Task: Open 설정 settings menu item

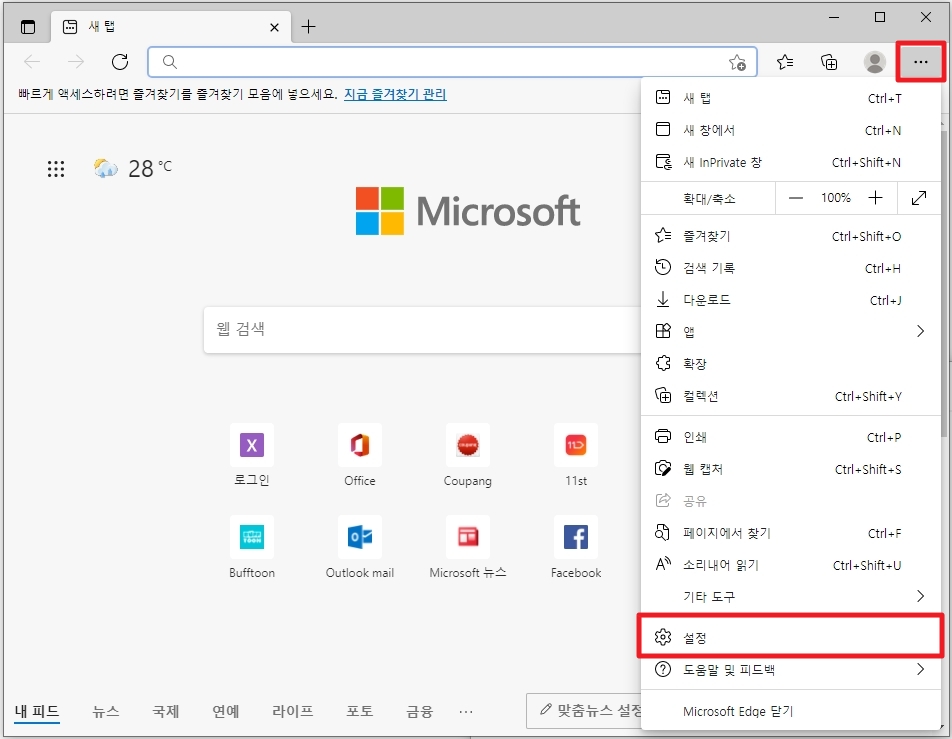Action: tap(790, 637)
